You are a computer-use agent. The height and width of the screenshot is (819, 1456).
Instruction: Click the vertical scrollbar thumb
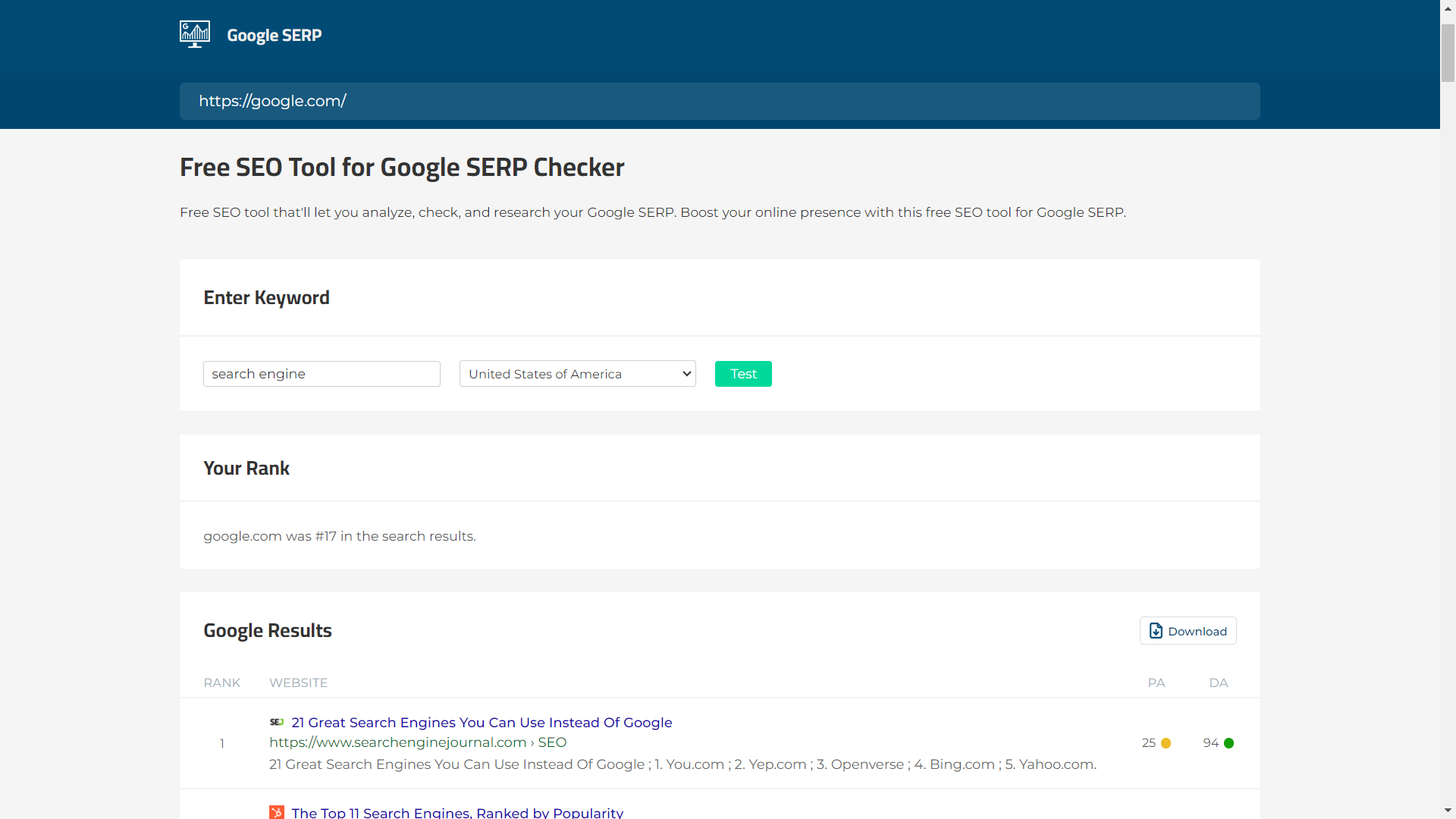(1448, 52)
